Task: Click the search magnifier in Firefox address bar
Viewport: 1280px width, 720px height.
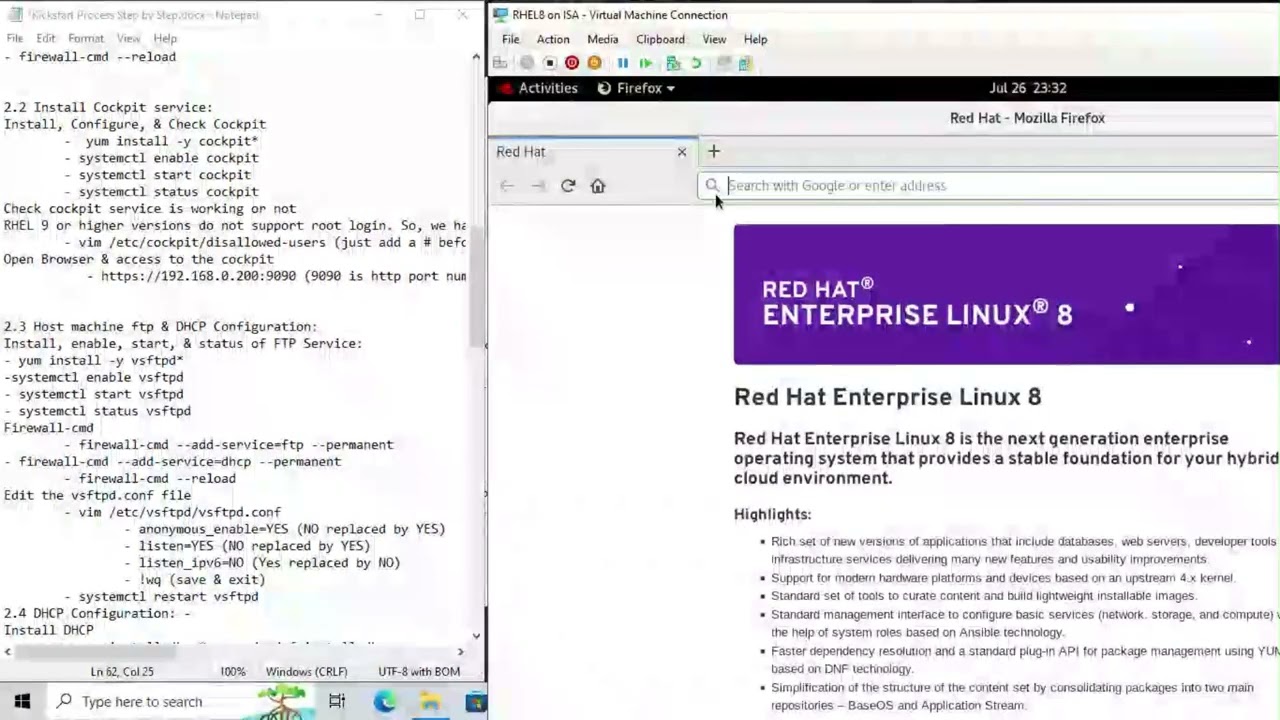Action: 712,185
